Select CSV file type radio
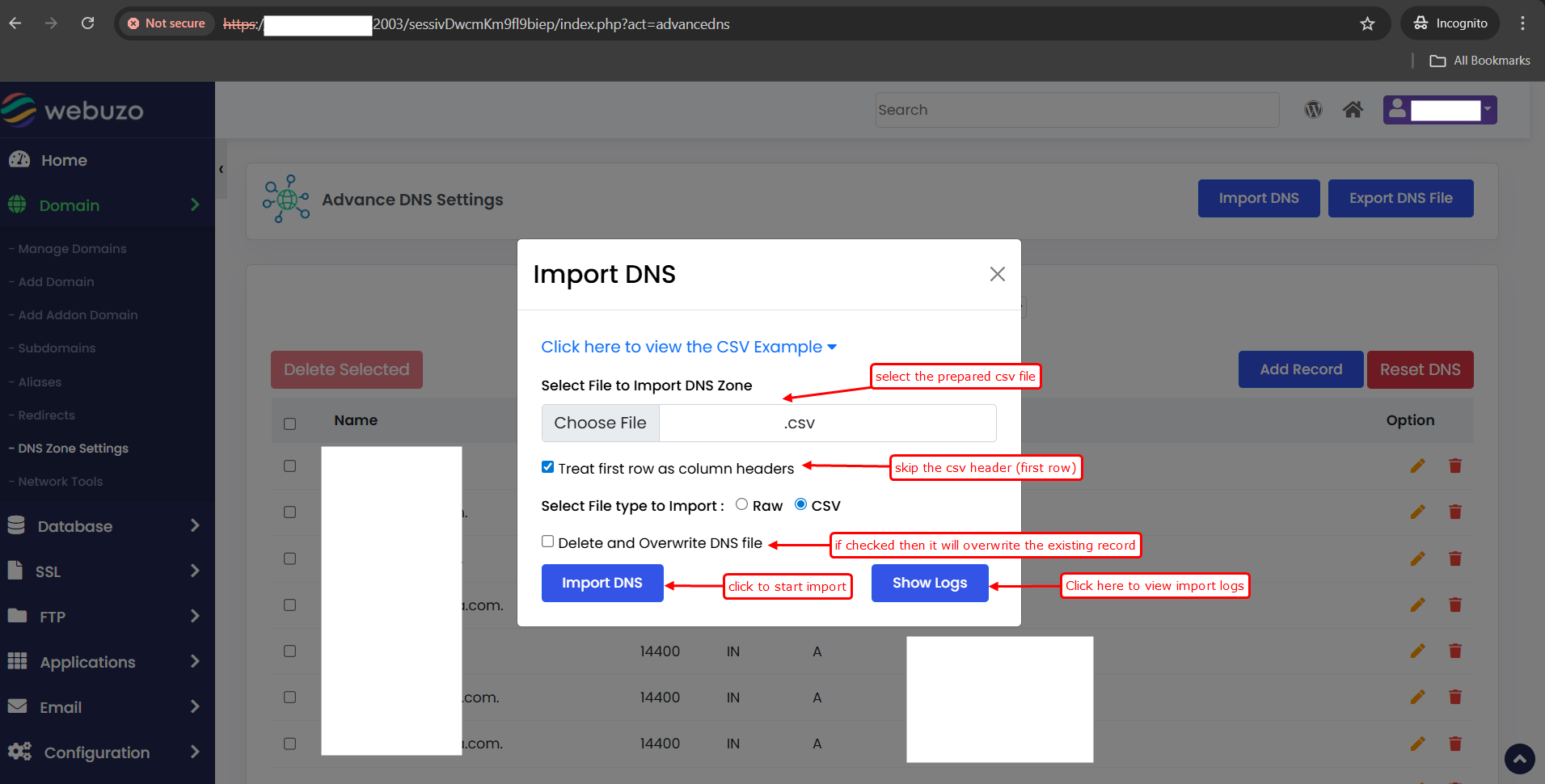The width and height of the screenshot is (1545, 784). point(800,504)
